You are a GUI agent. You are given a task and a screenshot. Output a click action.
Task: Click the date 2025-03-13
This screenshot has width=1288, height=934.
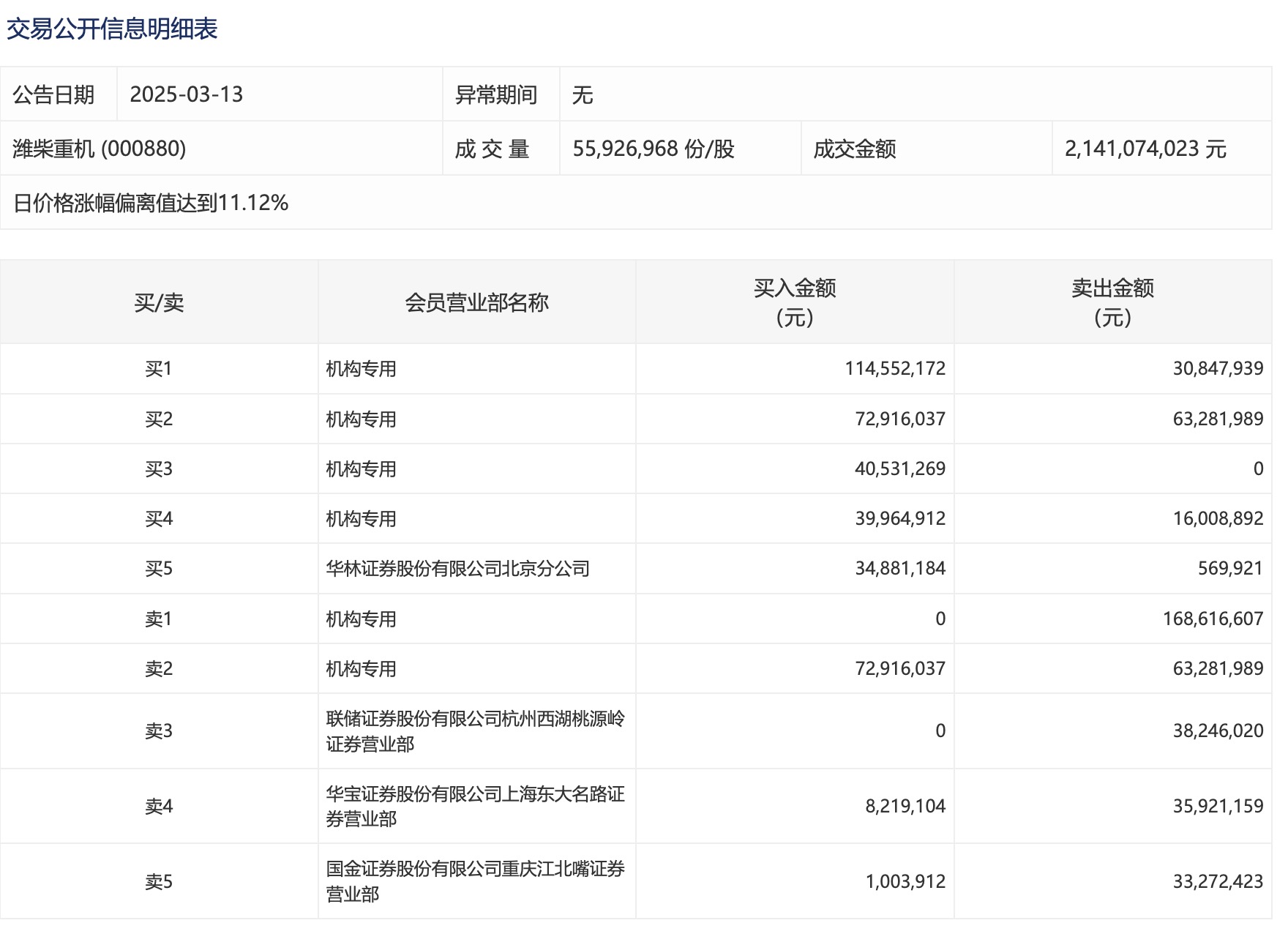pyautogui.click(x=187, y=94)
